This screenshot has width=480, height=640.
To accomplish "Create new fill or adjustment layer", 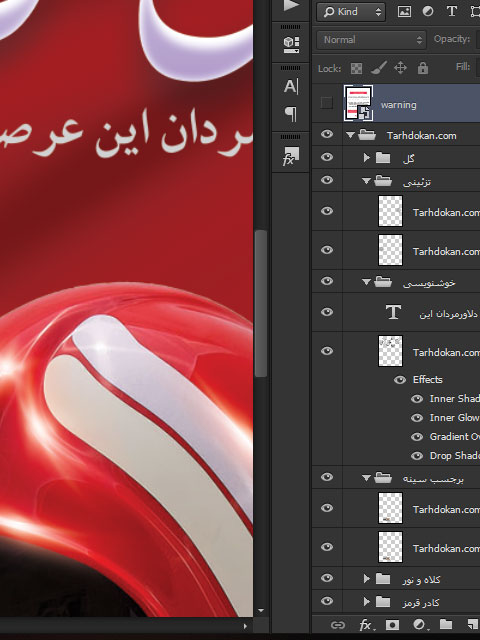I will [x=419, y=625].
